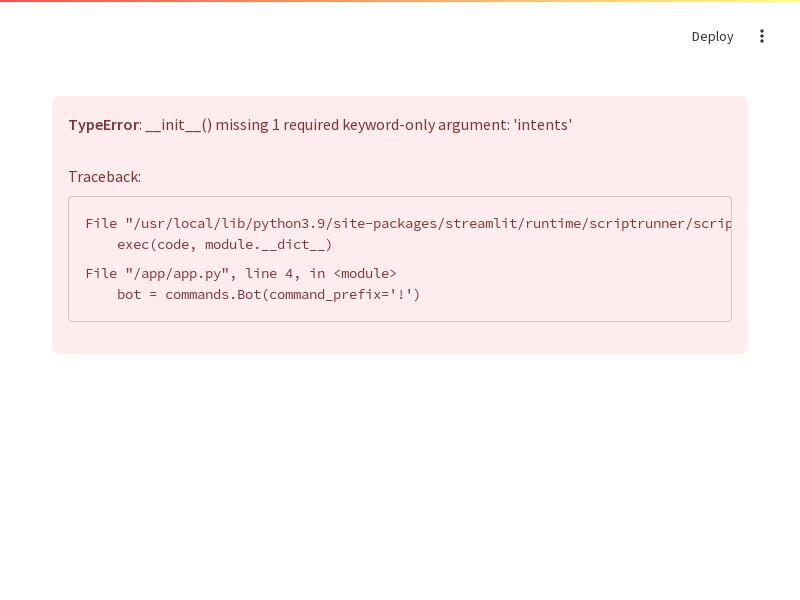800x600 pixels.
Task: Click the "exec(code, module.__dict__)" line
Action: (x=224, y=244)
